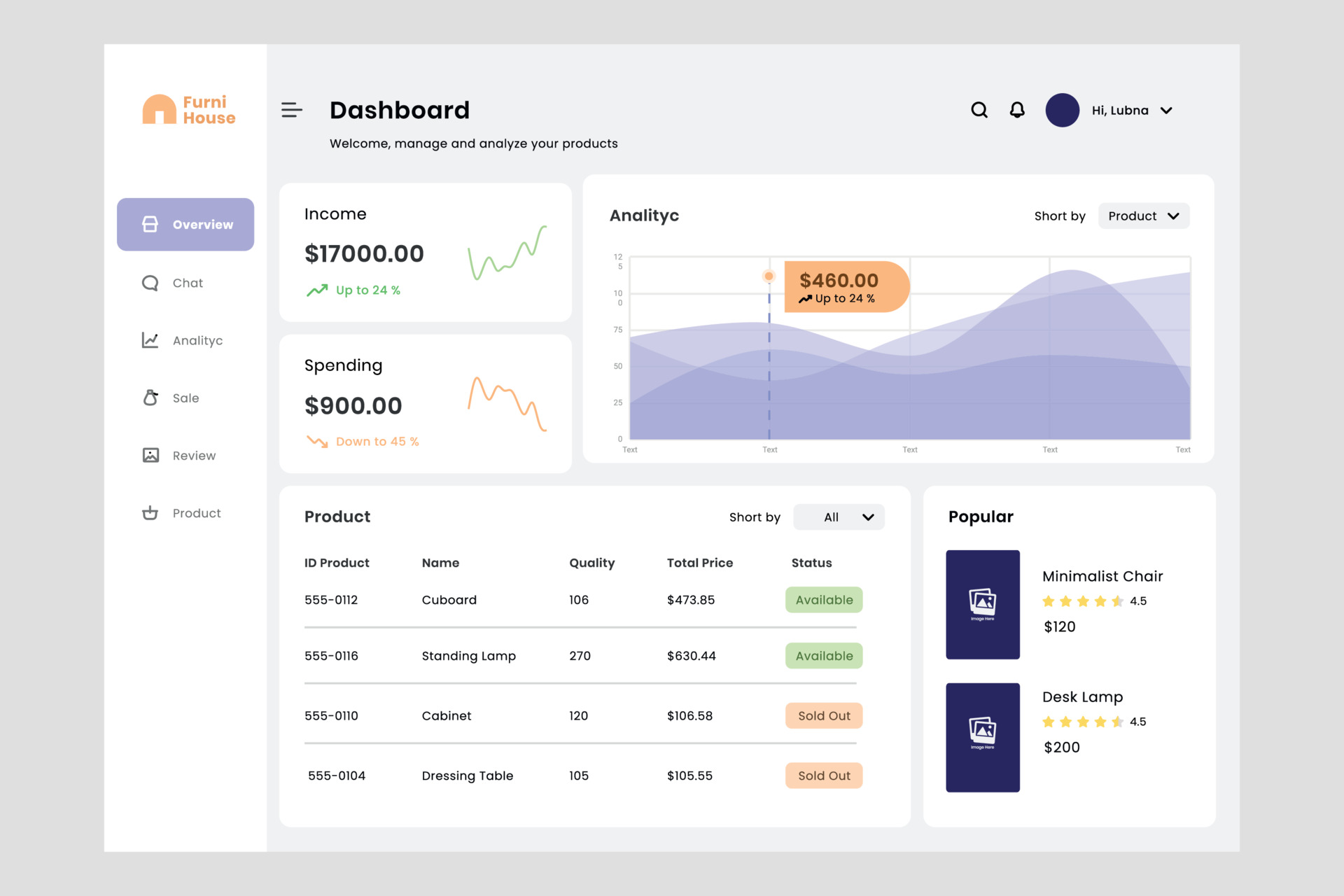Click the FurniHouse logo
Screen dimensions: 1344x896
pyautogui.click(x=188, y=109)
